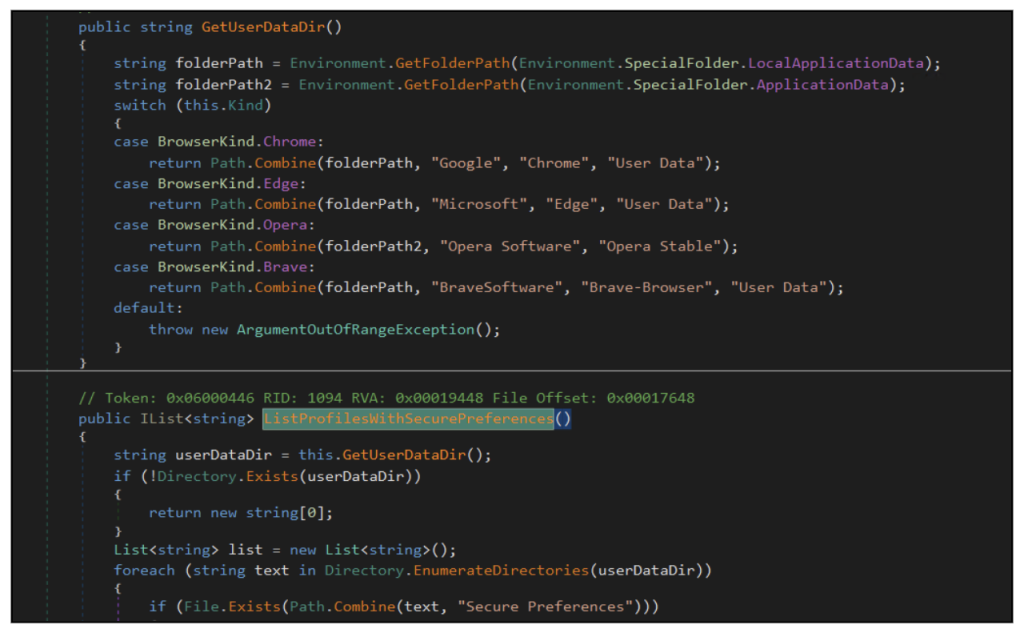Click LocalApplicationData enum member

836,63
